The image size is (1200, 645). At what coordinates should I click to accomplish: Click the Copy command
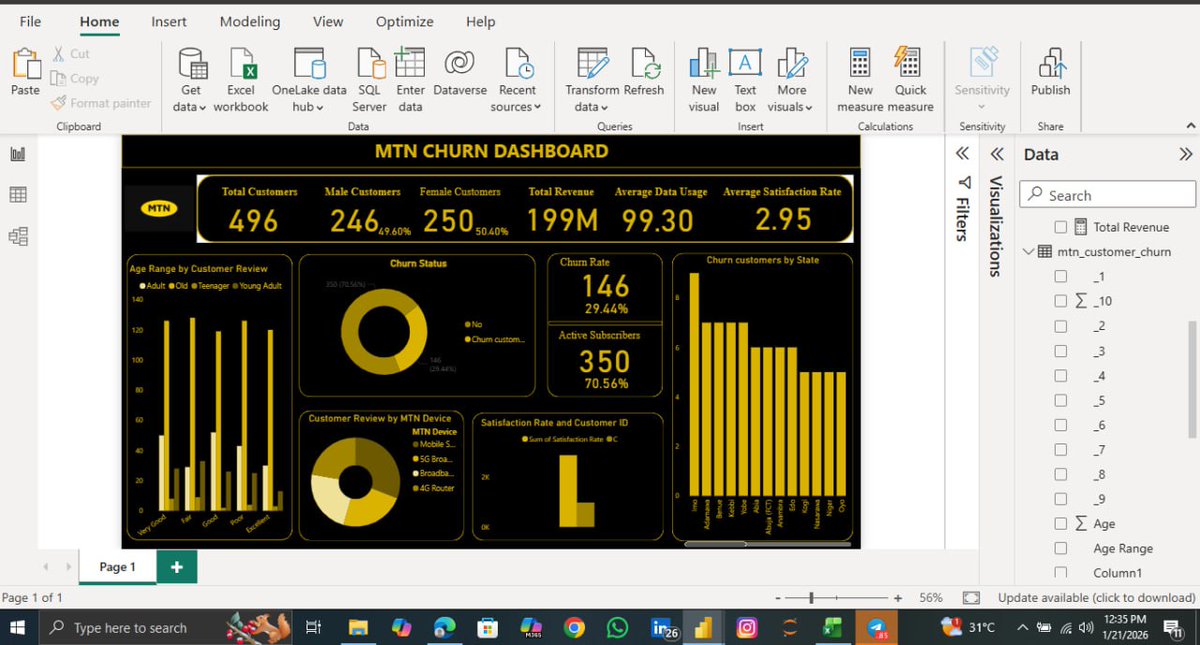(75, 78)
